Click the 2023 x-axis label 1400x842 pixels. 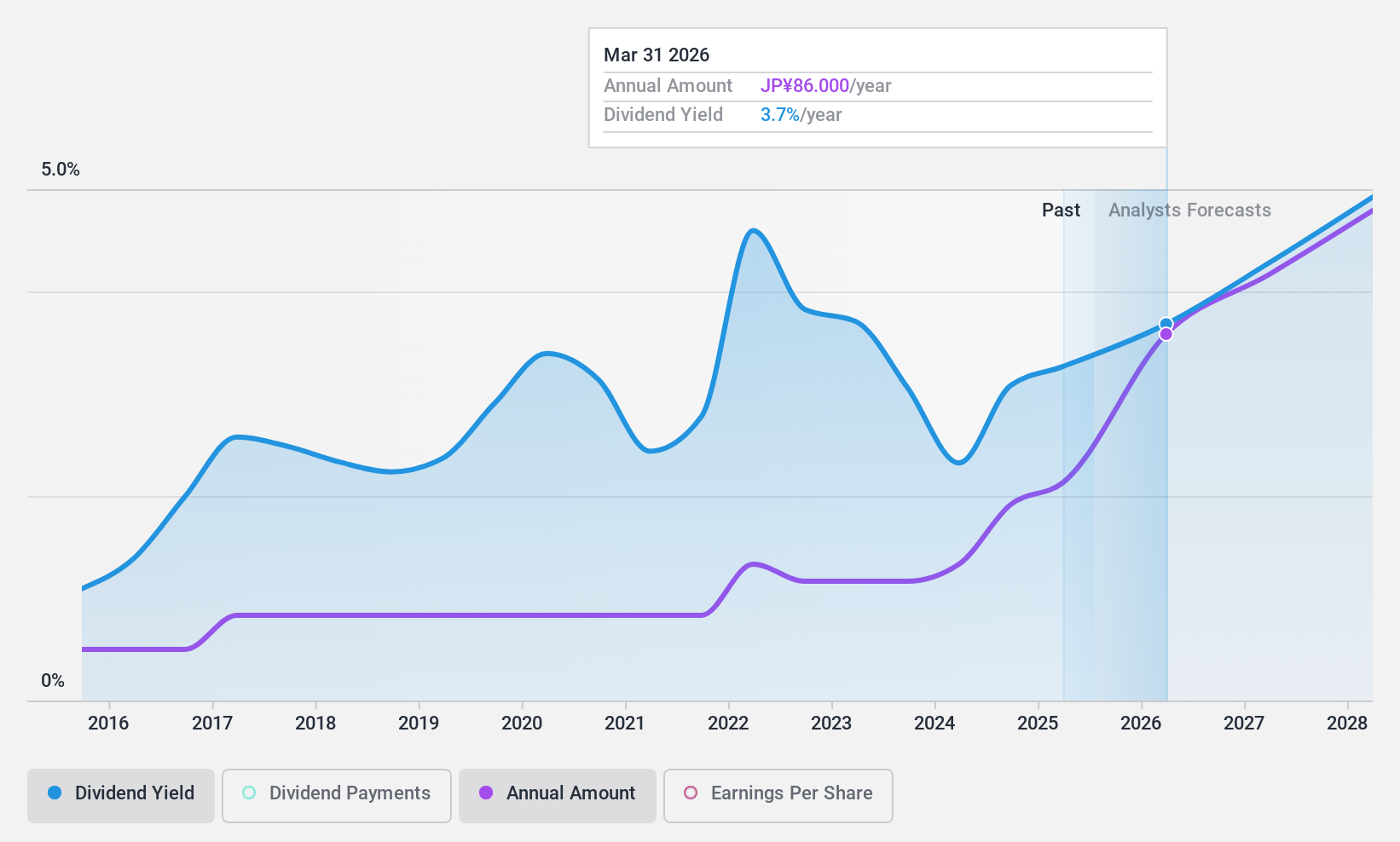click(x=831, y=724)
